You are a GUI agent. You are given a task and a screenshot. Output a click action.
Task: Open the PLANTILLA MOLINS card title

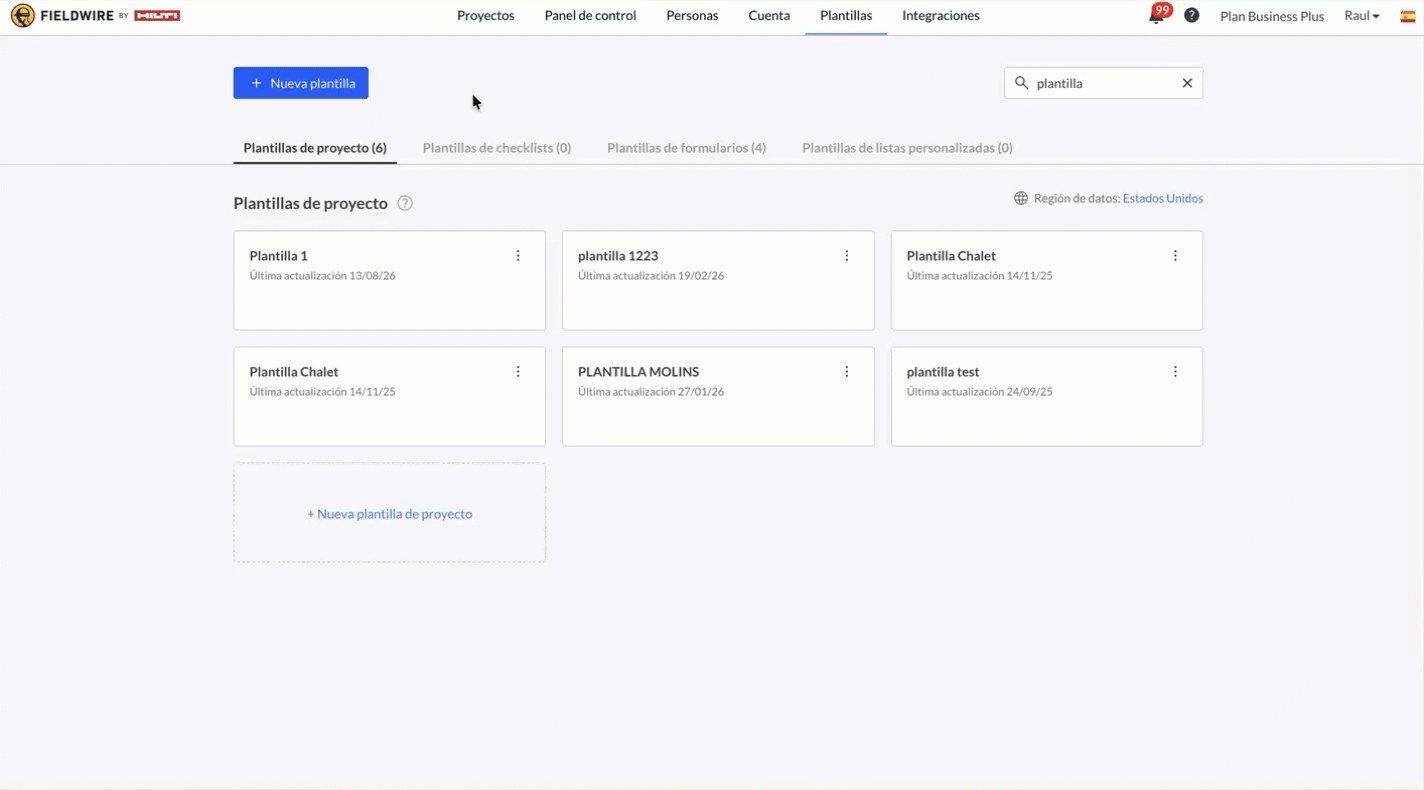coord(639,372)
